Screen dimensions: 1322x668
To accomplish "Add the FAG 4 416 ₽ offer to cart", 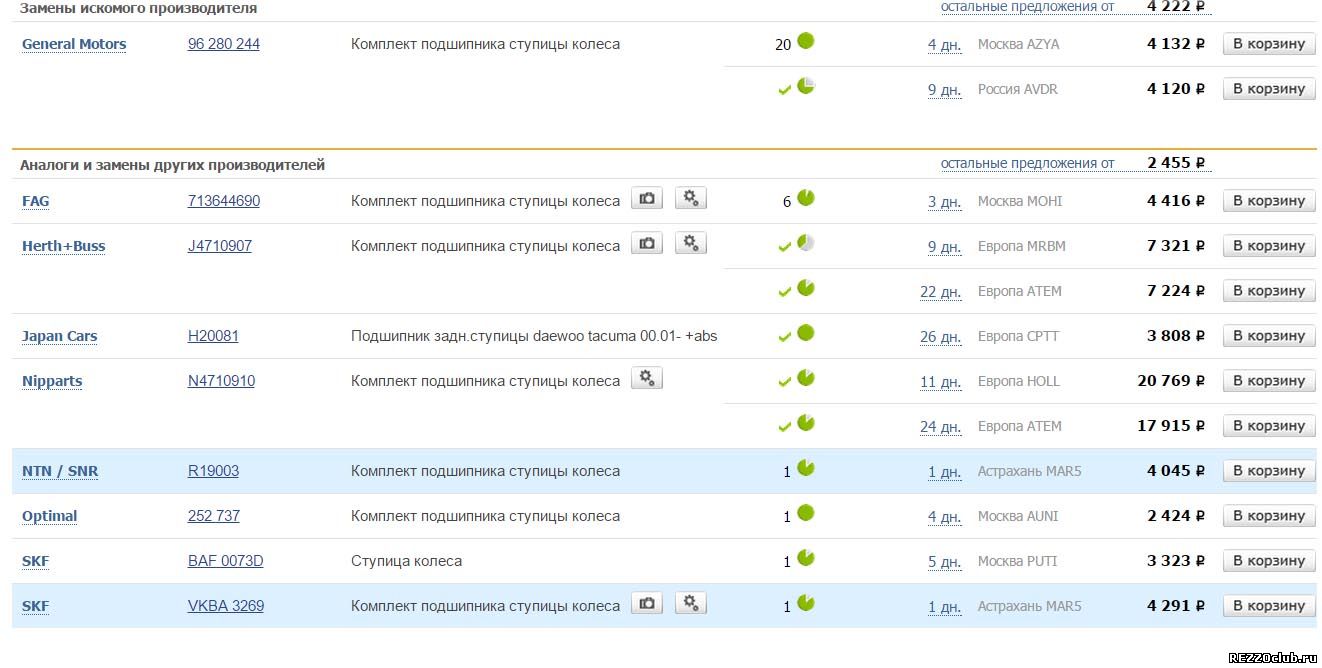I will coord(1269,200).
